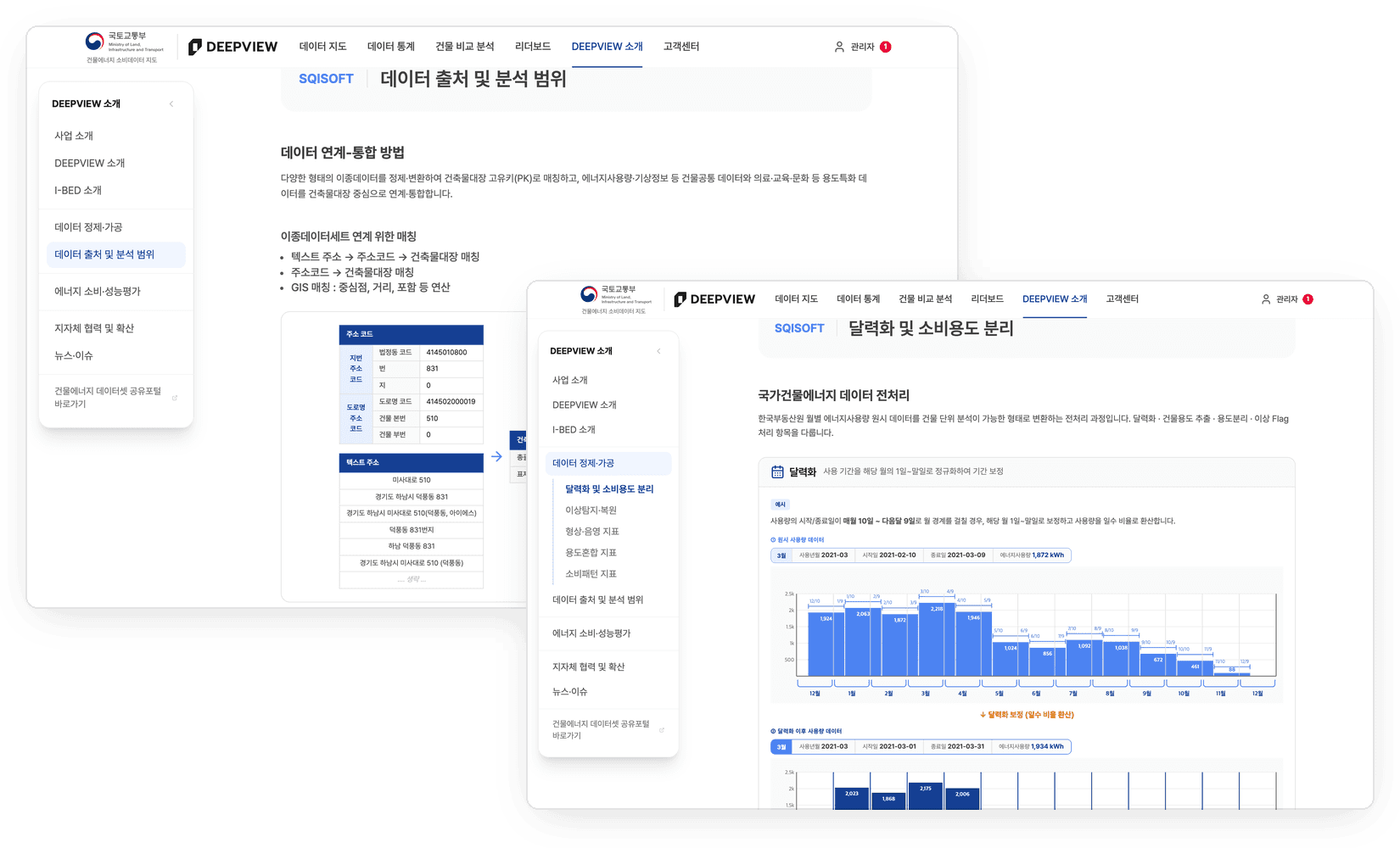The image size is (1400, 848).
Task: Click 사업 소개 in front window sidebar
Action: pos(570,380)
